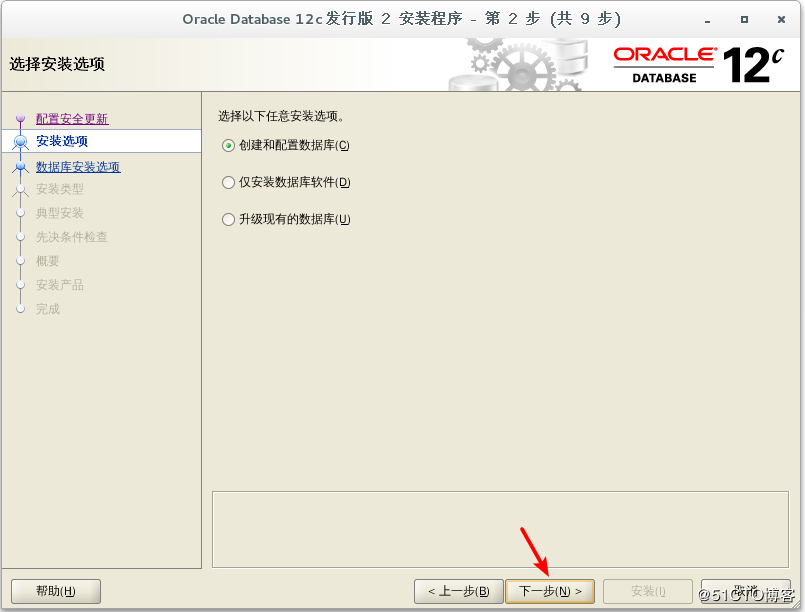The width and height of the screenshot is (805, 612).
Task: Maximize the installer window
Action: [744, 20]
